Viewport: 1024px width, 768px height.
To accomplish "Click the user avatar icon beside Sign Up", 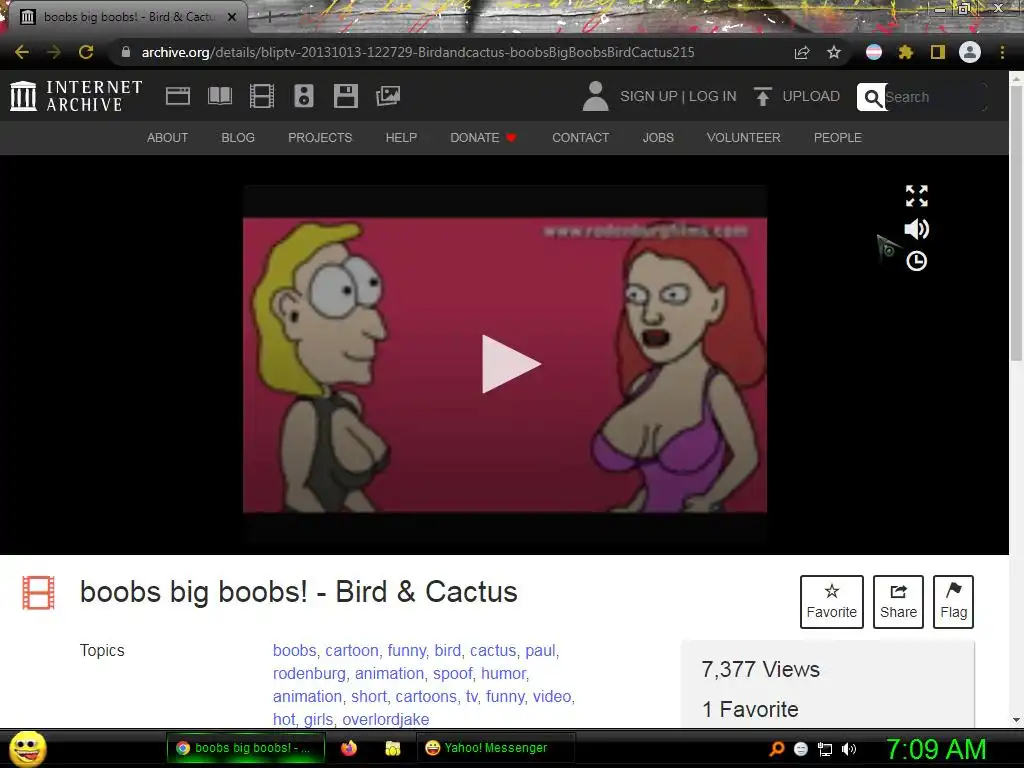I will coord(595,96).
